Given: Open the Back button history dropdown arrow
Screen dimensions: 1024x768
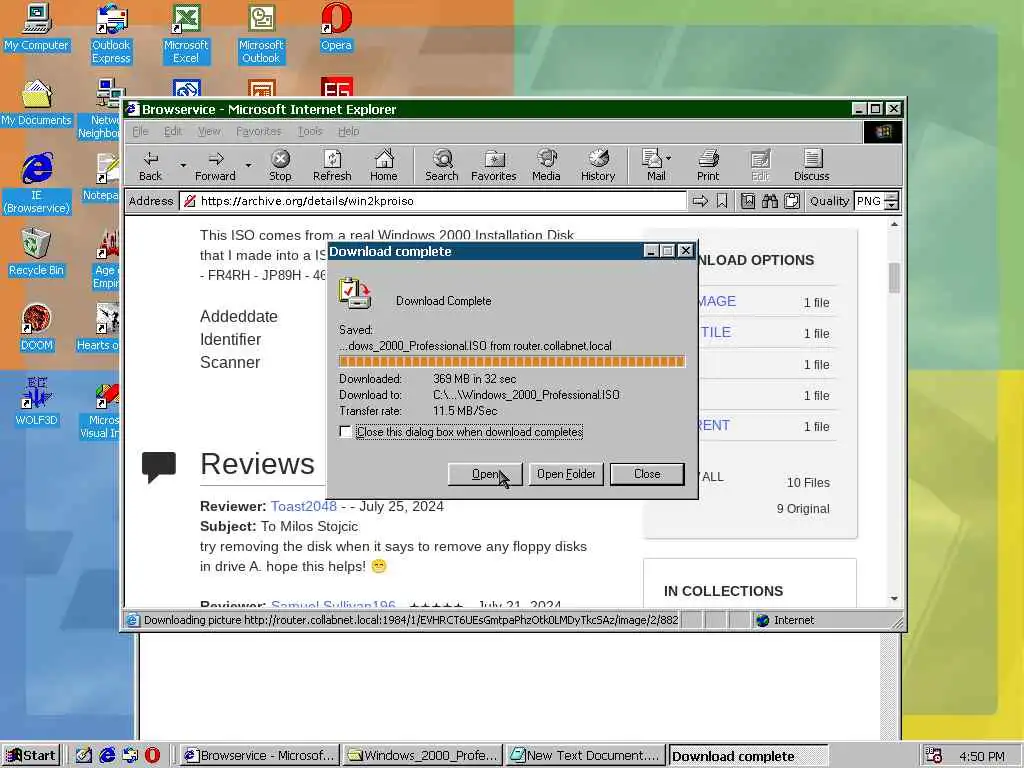Looking at the screenshot, I should [x=183, y=165].
